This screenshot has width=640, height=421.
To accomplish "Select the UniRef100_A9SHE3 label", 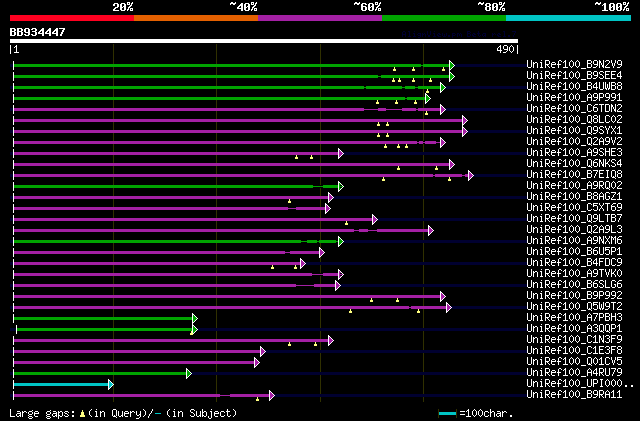I will tap(574, 152).
